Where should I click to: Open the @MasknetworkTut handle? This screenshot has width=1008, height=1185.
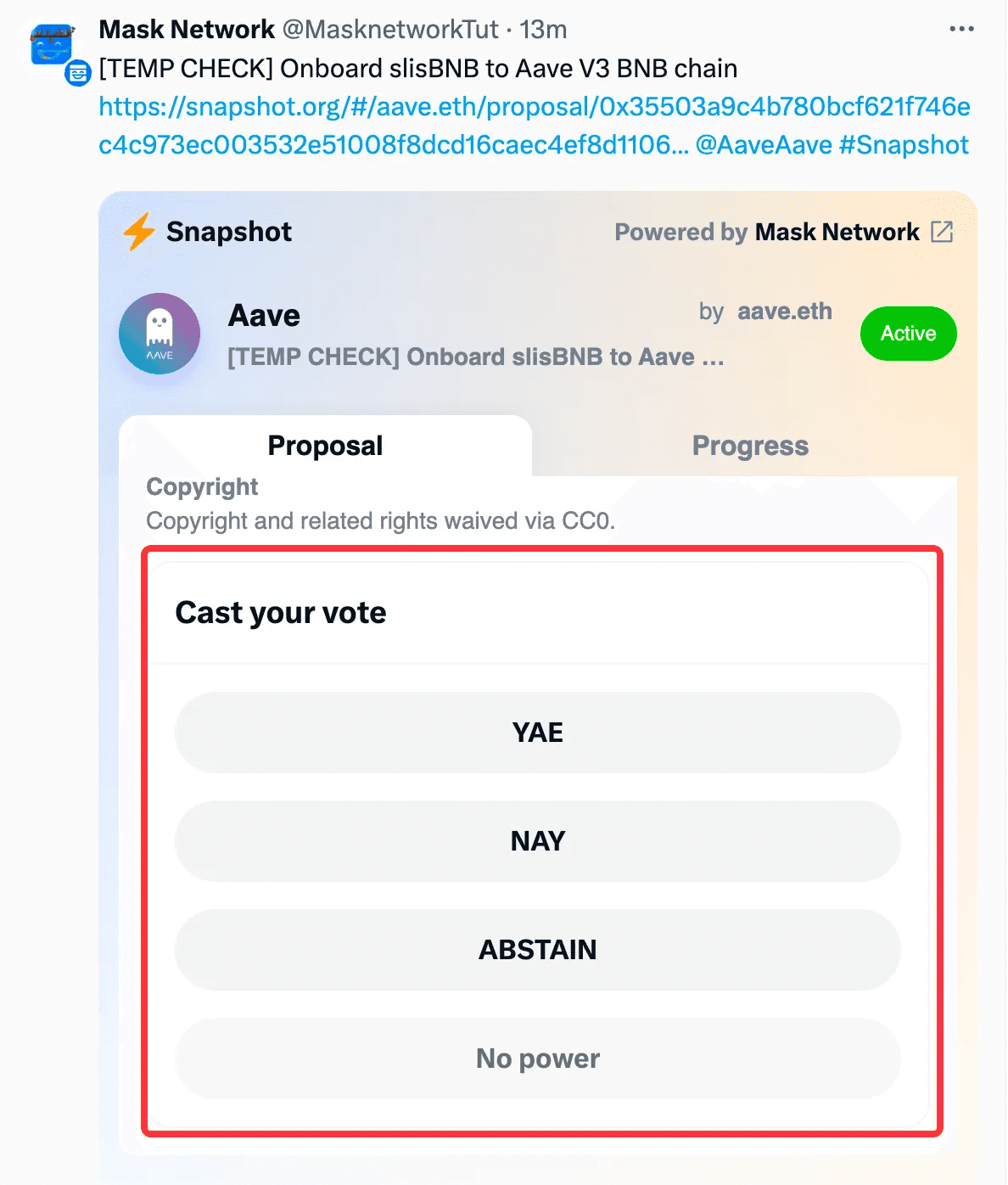tap(390, 30)
